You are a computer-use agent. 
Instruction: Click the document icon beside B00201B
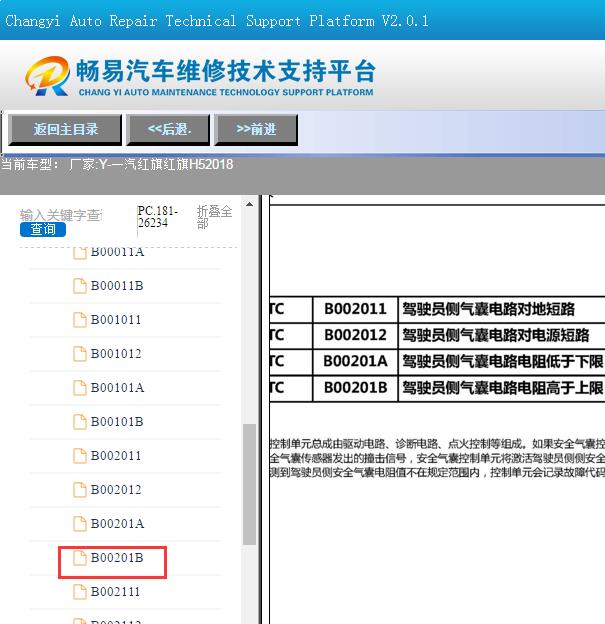pos(80,558)
